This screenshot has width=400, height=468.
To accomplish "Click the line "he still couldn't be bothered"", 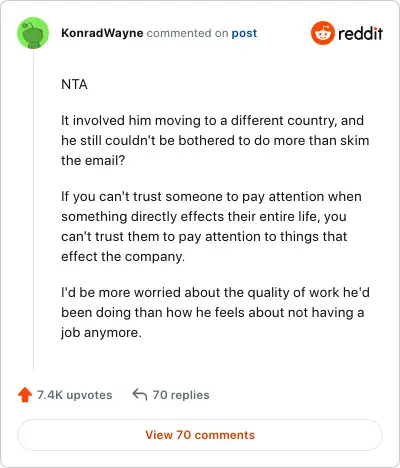I will click(x=215, y=140).
